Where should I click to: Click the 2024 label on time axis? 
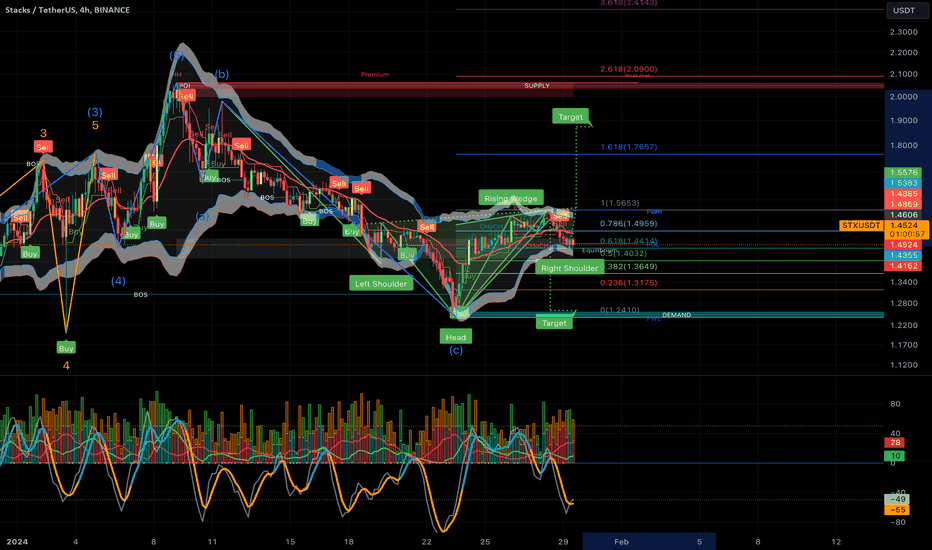[17, 542]
